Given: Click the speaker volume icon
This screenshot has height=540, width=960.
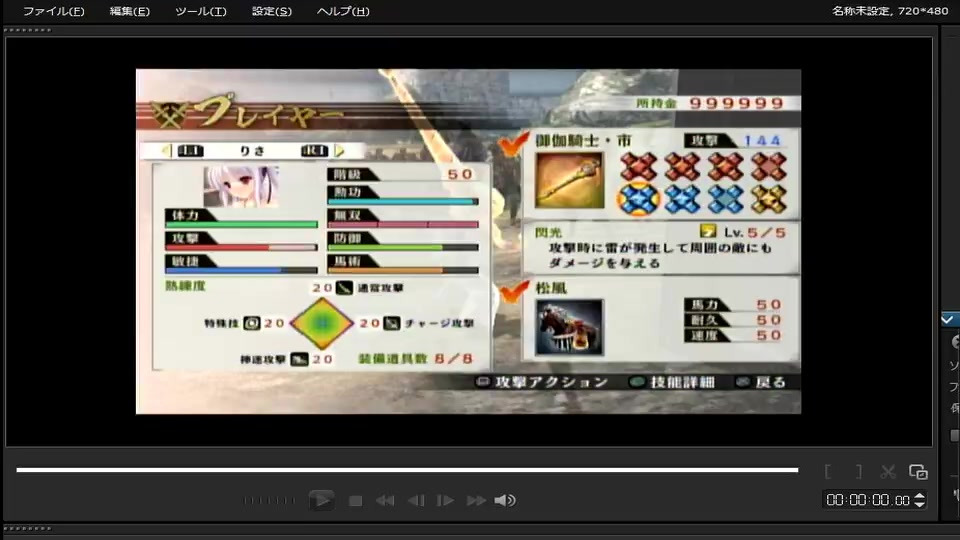Looking at the screenshot, I should point(505,501).
